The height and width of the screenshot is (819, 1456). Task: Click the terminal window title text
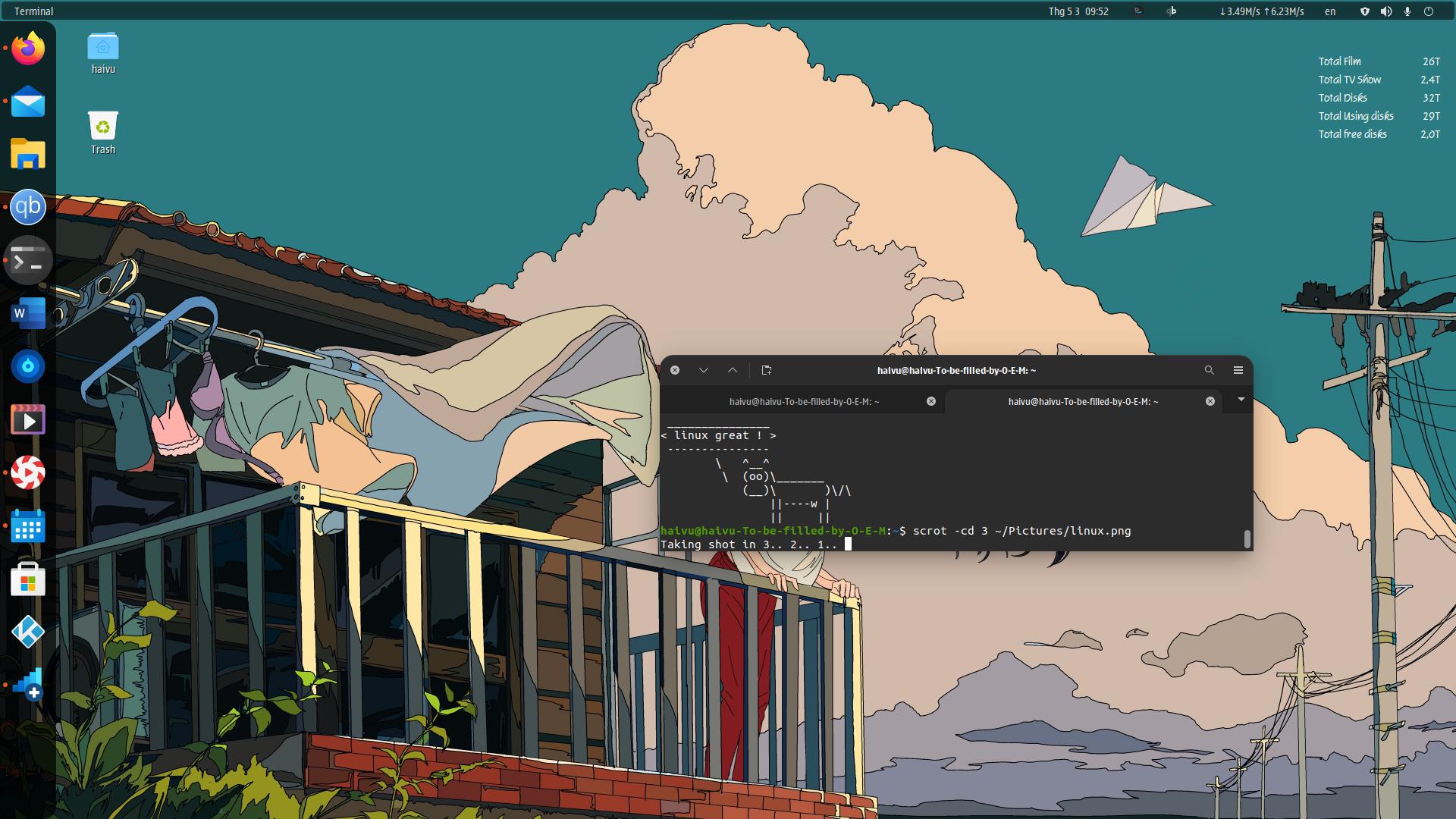pyautogui.click(x=956, y=370)
